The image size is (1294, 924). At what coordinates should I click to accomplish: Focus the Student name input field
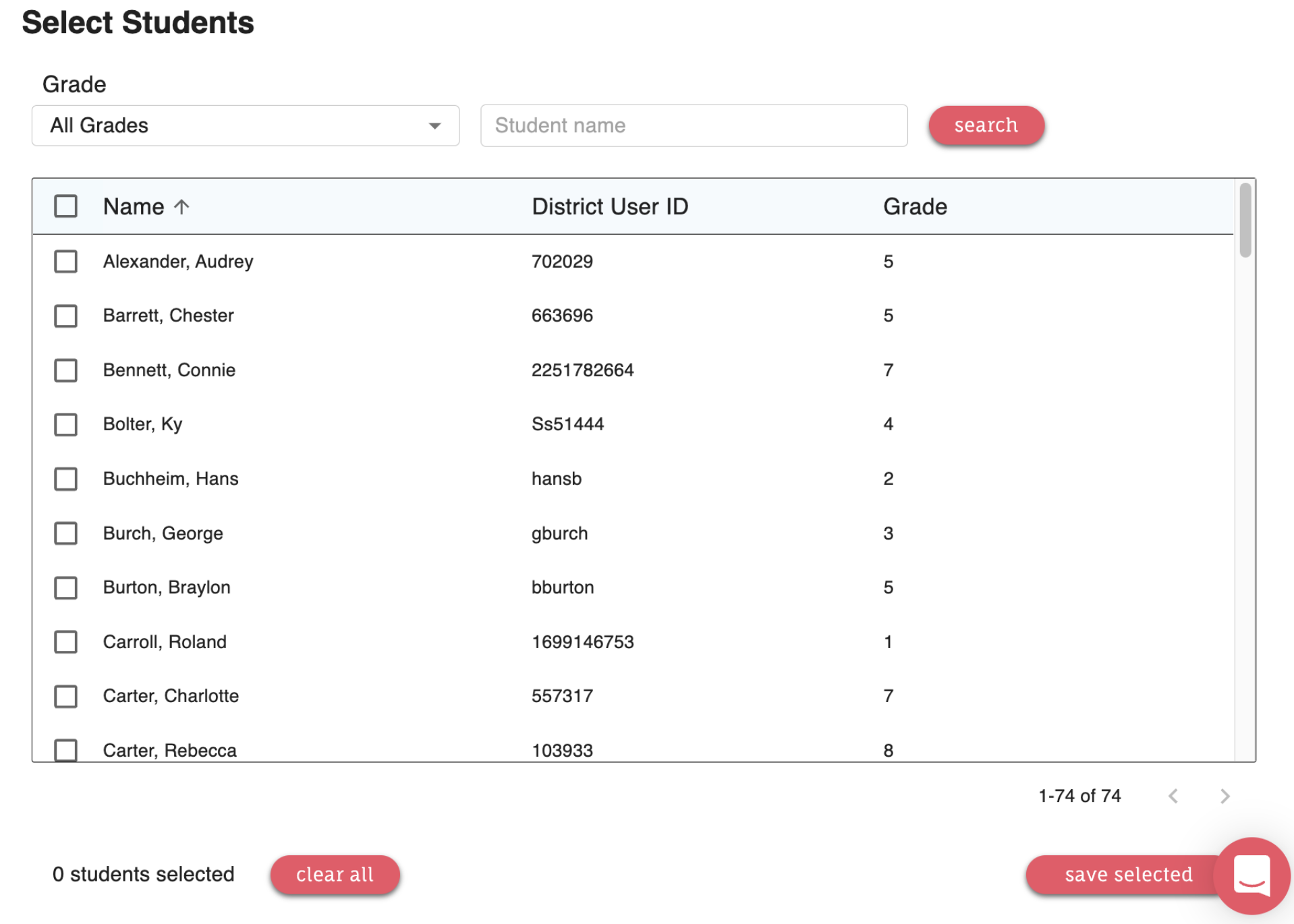point(694,125)
